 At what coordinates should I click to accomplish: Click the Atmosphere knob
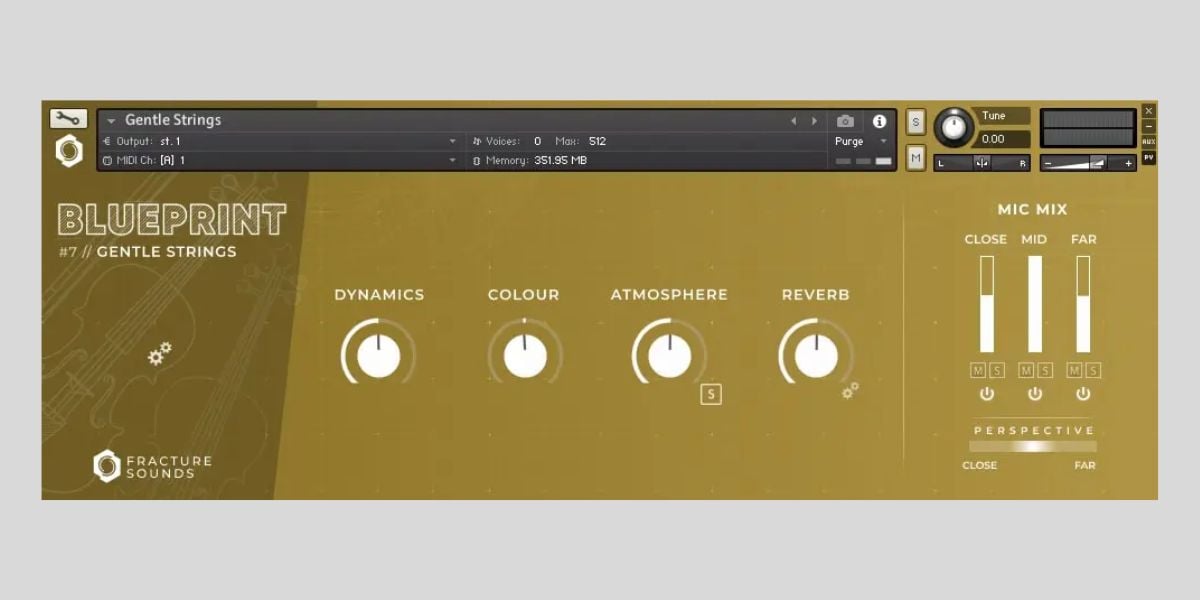[x=670, y=355]
